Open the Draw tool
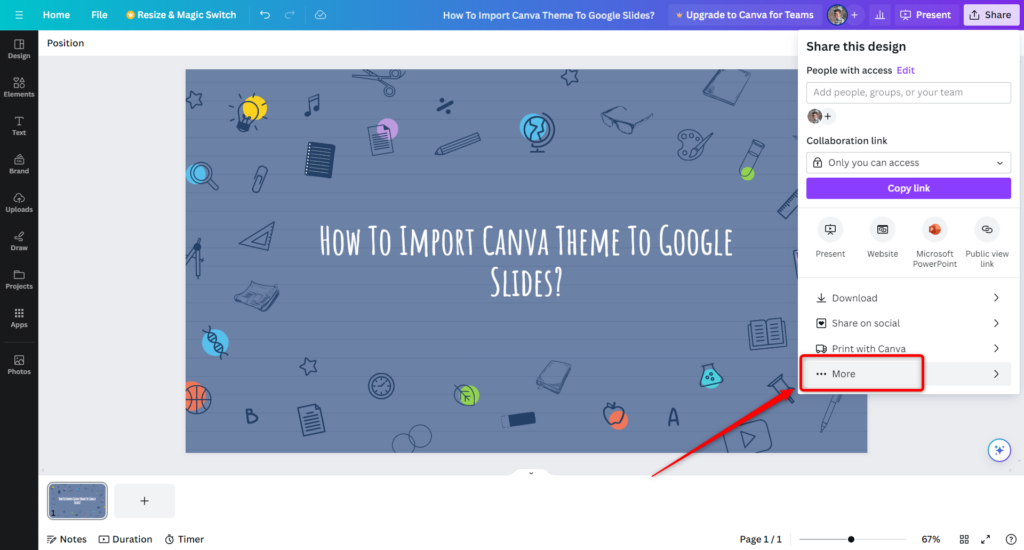1024x550 pixels. coord(19,240)
